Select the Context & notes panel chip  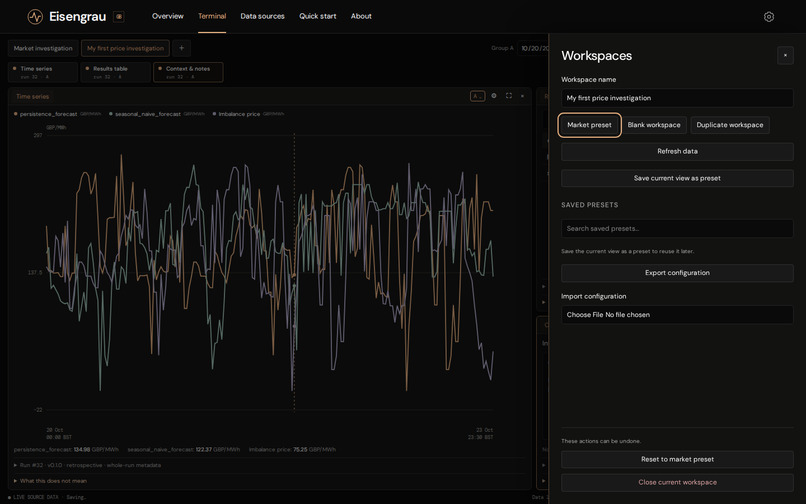point(188,72)
